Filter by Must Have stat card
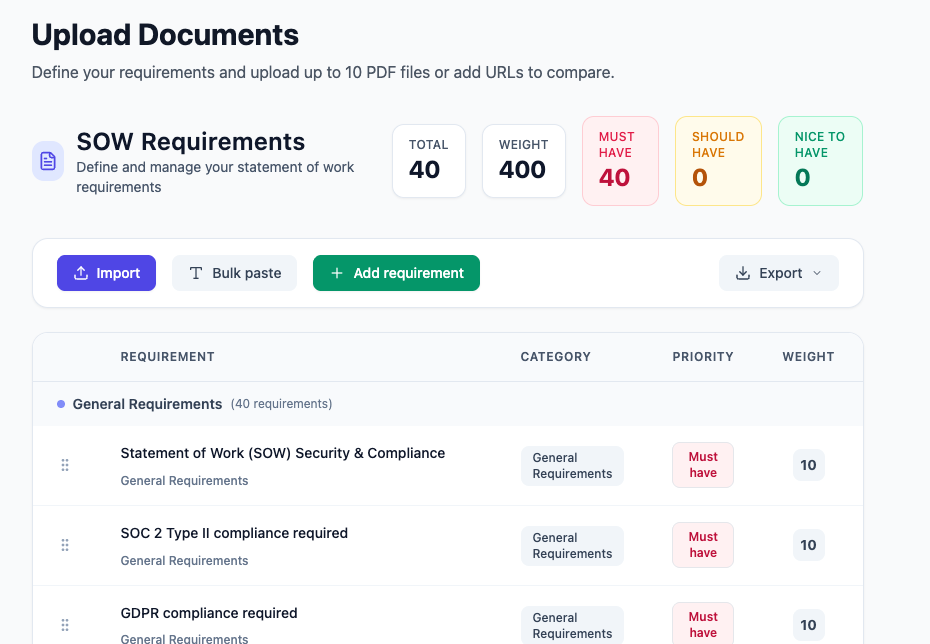The width and height of the screenshot is (930, 644). point(620,161)
